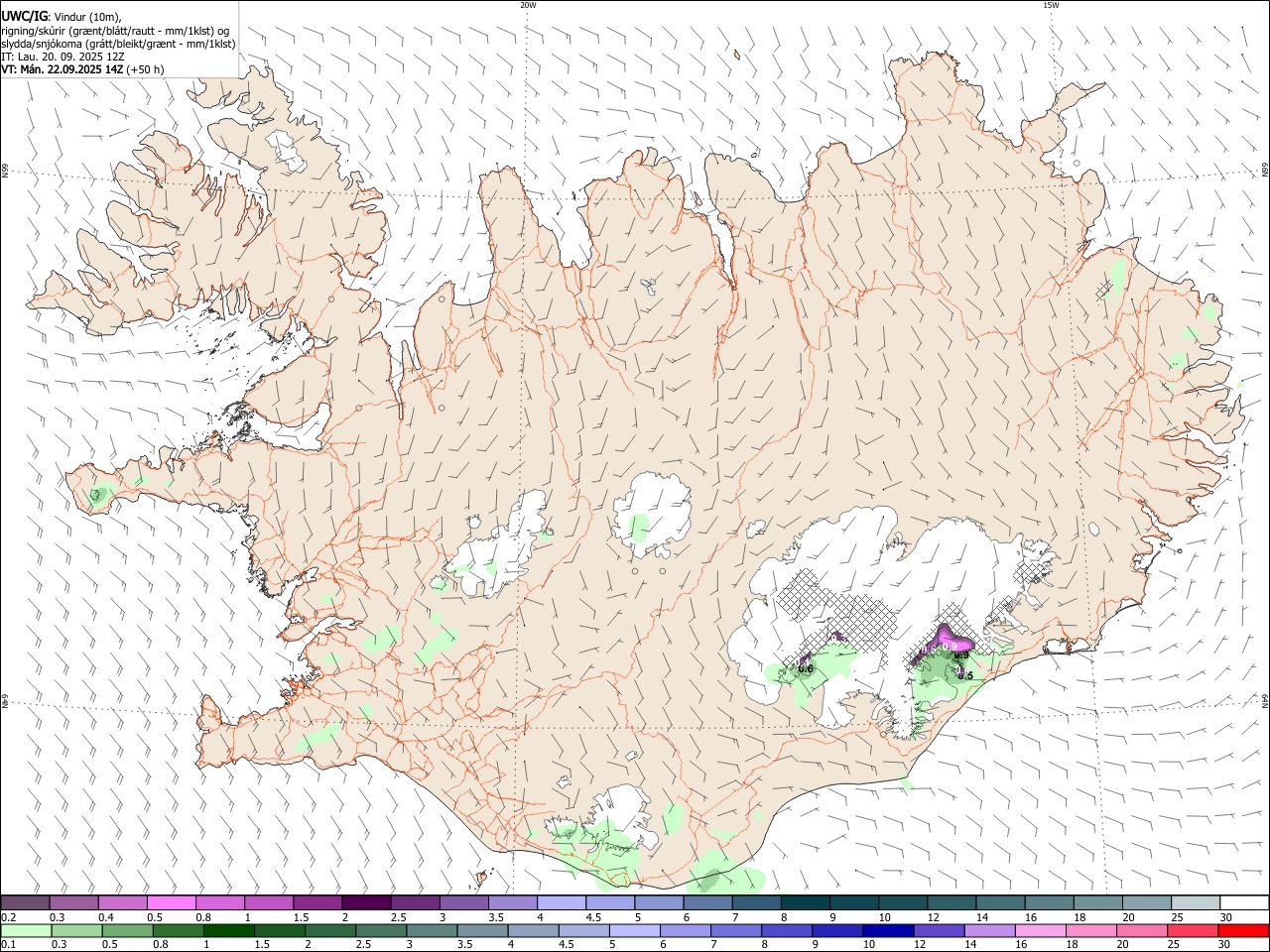Click the 'IT: Lau. 20. 09. 2025 12Z' line
Viewport: 1270px width, 952px height.
(62, 57)
